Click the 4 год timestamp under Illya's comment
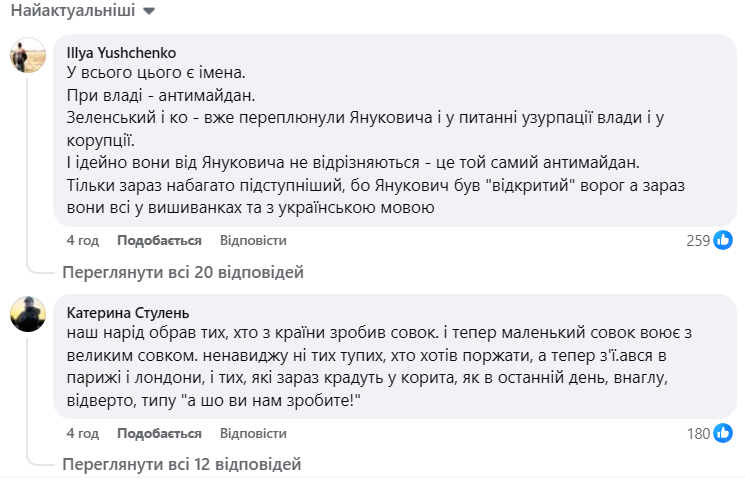This screenshot has height=481, width=745. pyautogui.click(x=82, y=241)
